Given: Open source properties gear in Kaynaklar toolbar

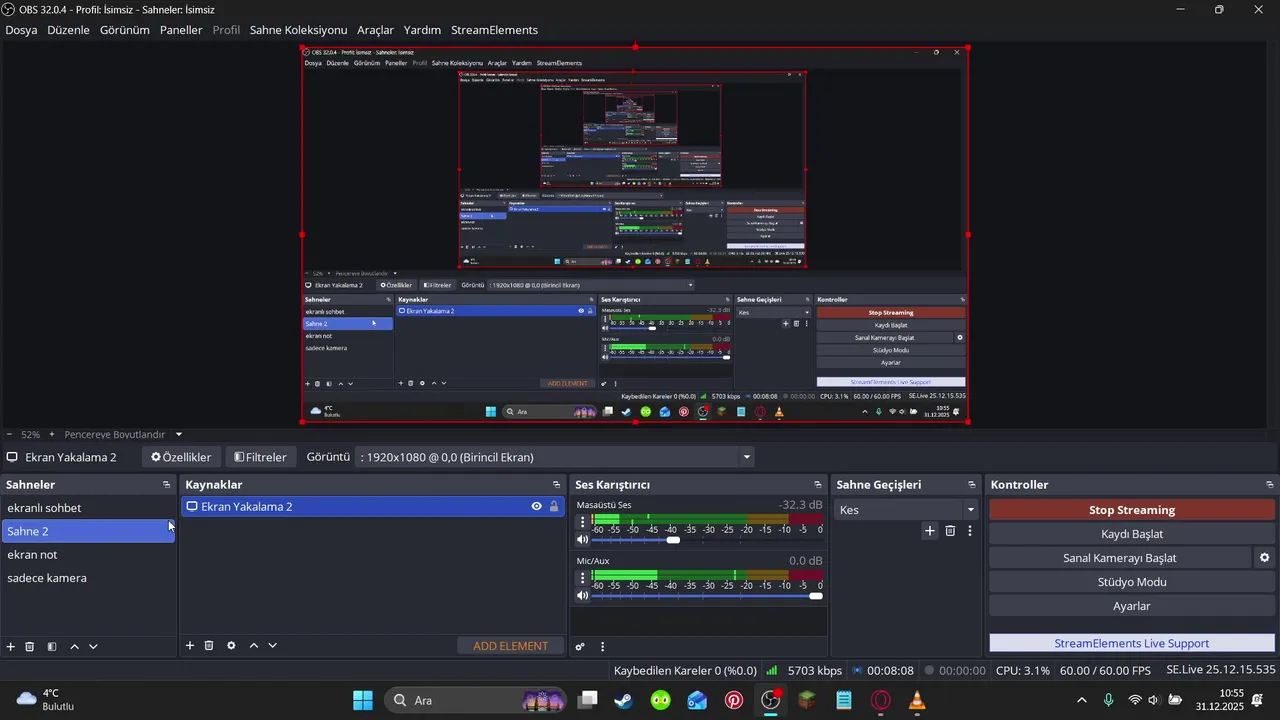Looking at the screenshot, I should point(231,646).
